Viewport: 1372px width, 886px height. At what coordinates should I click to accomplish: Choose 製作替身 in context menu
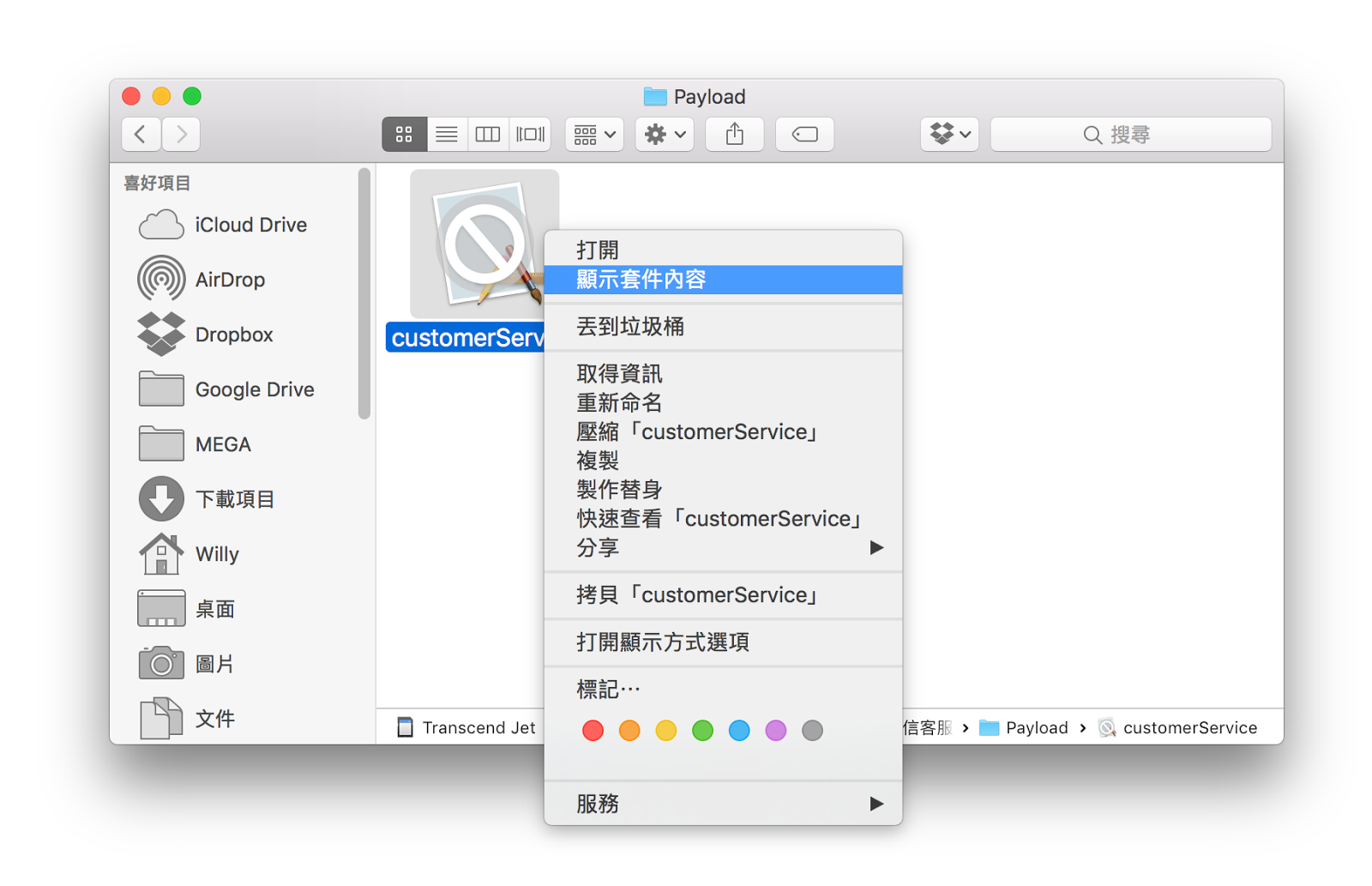723,490
